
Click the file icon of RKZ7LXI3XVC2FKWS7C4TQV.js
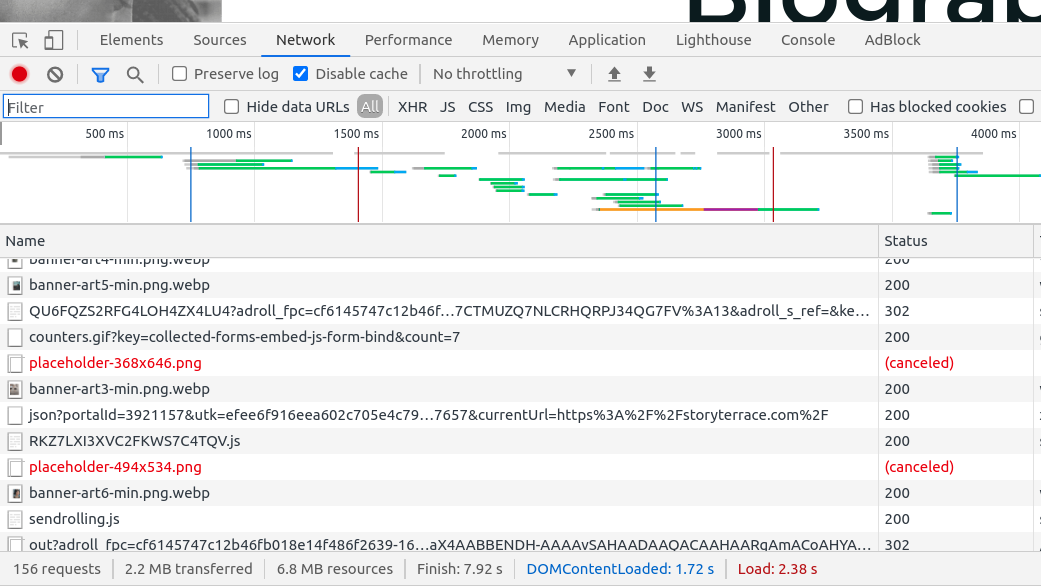15,441
